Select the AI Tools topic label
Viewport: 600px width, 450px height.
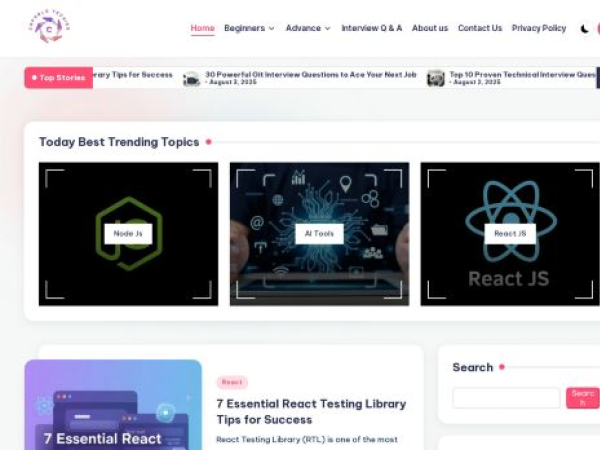(x=319, y=234)
